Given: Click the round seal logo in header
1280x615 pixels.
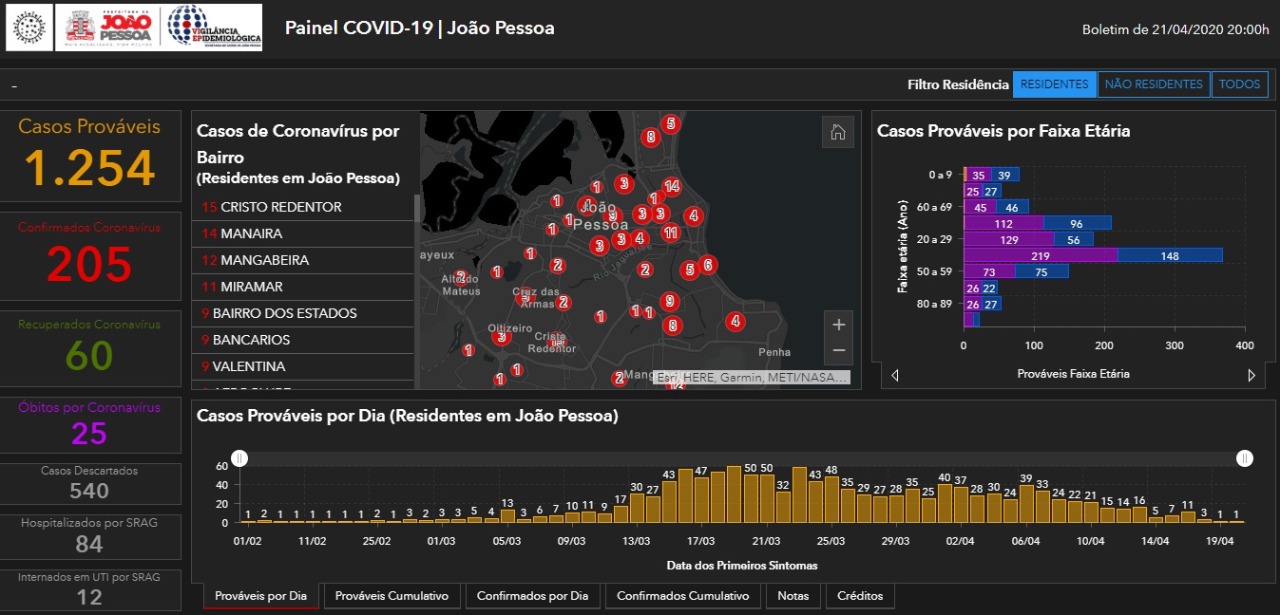Looking at the screenshot, I should pos(30,27).
